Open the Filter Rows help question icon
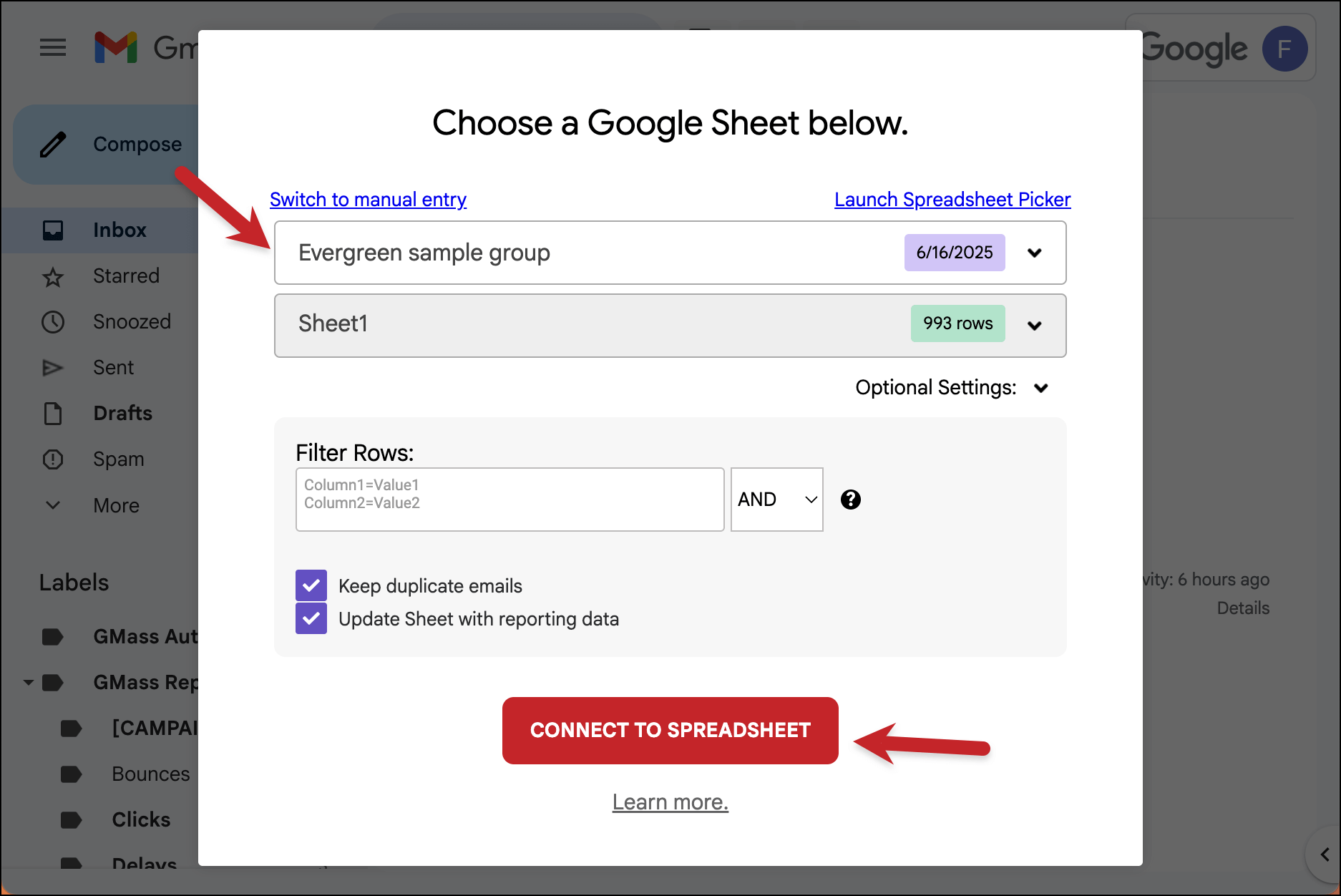Image resolution: width=1341 pixels, height=896 pixels. 851,500
